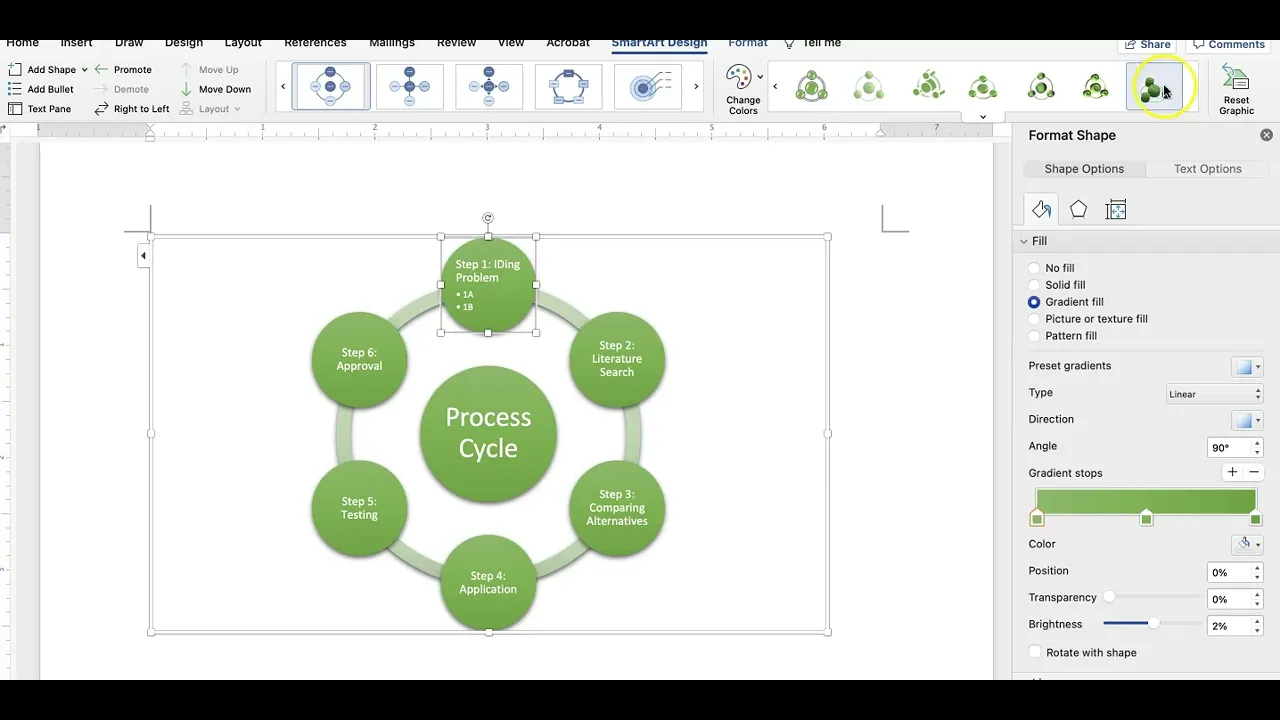
Task: Switch layout Right to Left
Action: (x=131, y=109)
